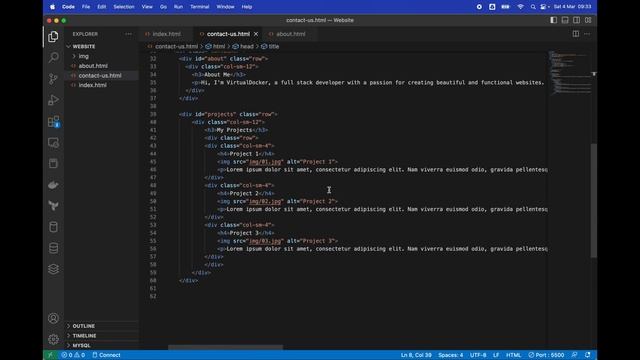Open Control Center in the menu bar
This screenshot has width=640, height=360.
(x=544, y=7)
